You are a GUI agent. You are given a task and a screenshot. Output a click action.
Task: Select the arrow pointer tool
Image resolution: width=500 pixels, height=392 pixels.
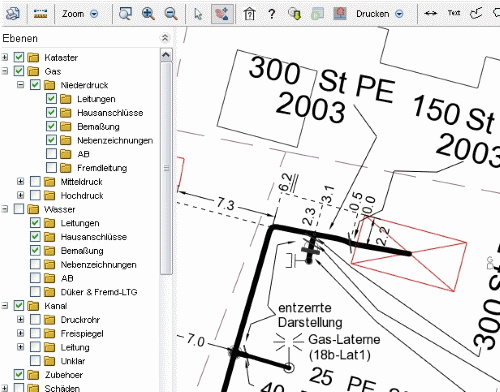(x=198, y=14)
